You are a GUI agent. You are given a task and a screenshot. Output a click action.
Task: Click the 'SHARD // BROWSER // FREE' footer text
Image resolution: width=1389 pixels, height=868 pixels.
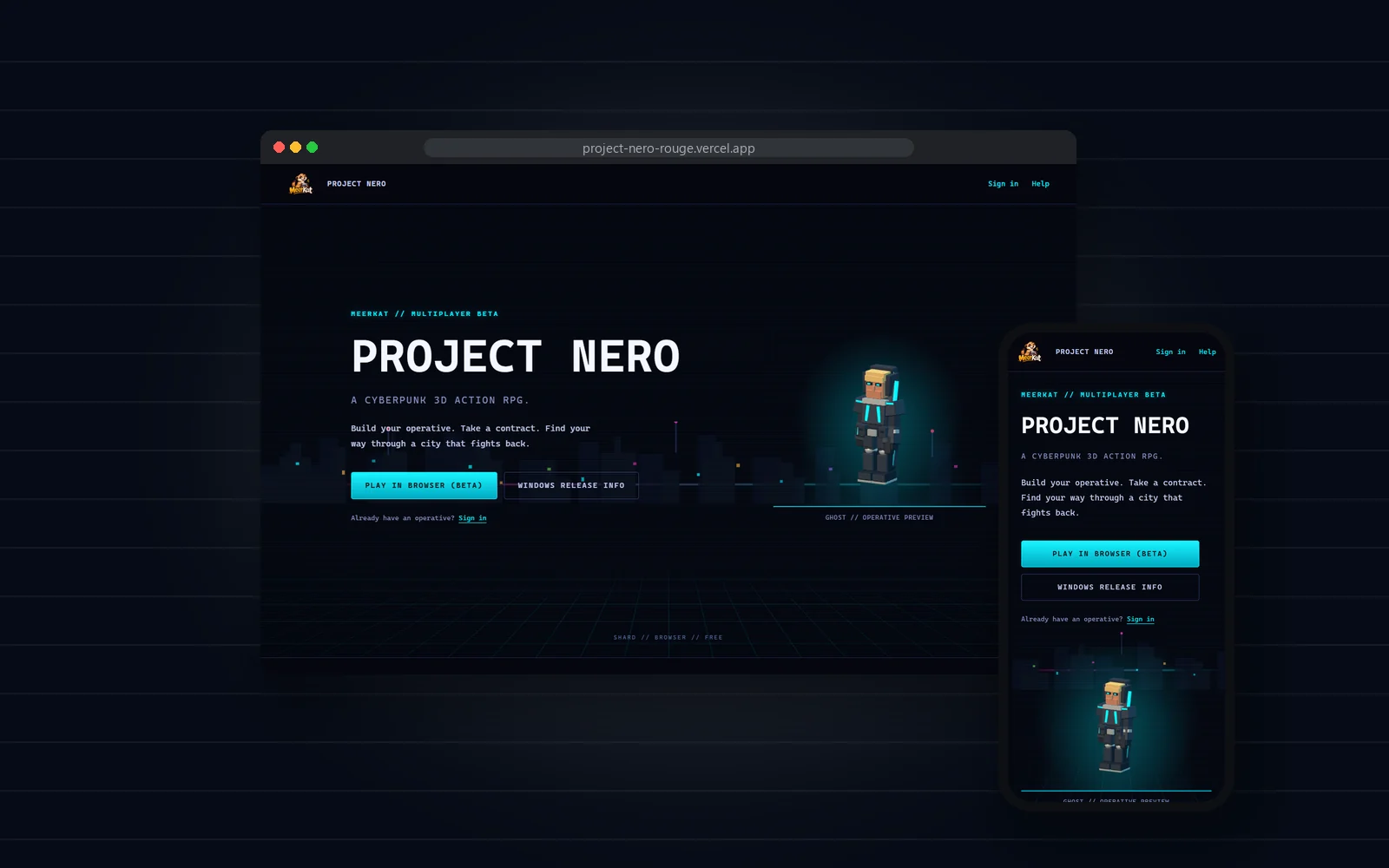668,637
